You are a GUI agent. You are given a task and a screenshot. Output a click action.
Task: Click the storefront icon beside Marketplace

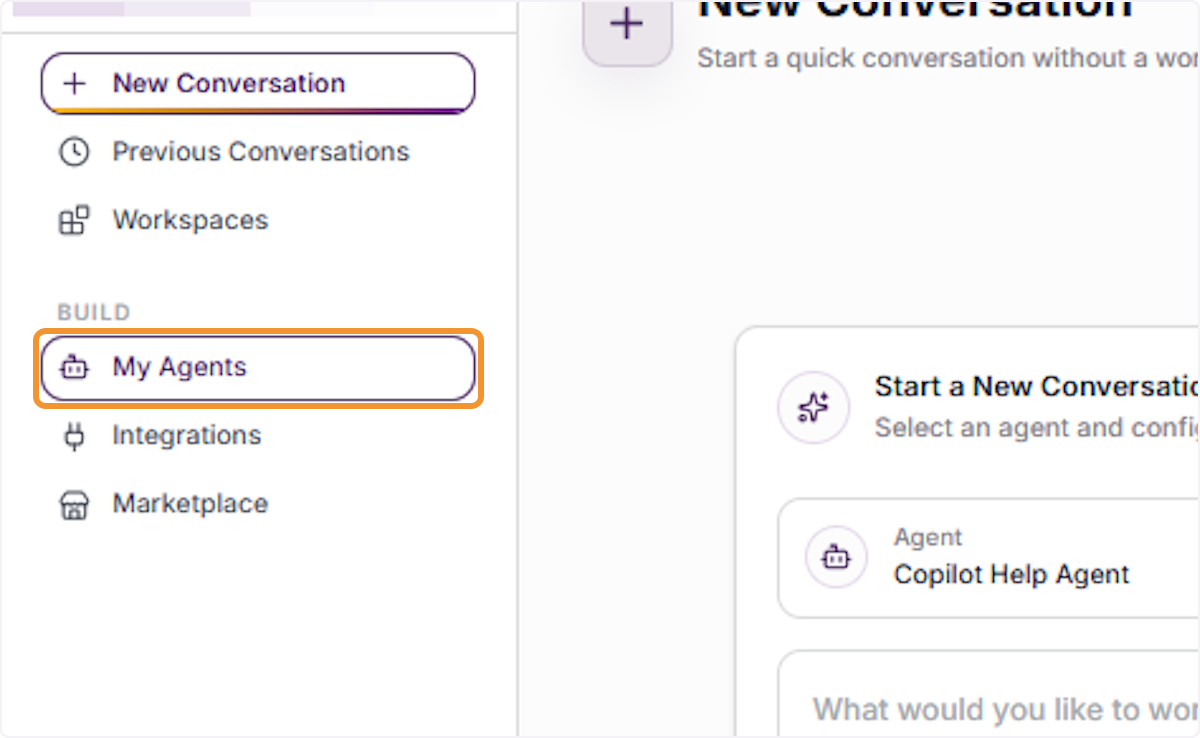75,504
